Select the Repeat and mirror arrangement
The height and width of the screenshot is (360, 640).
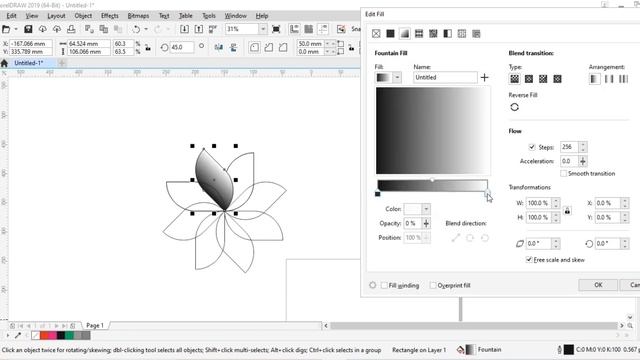pyautogui.click(x=609, y=79)
